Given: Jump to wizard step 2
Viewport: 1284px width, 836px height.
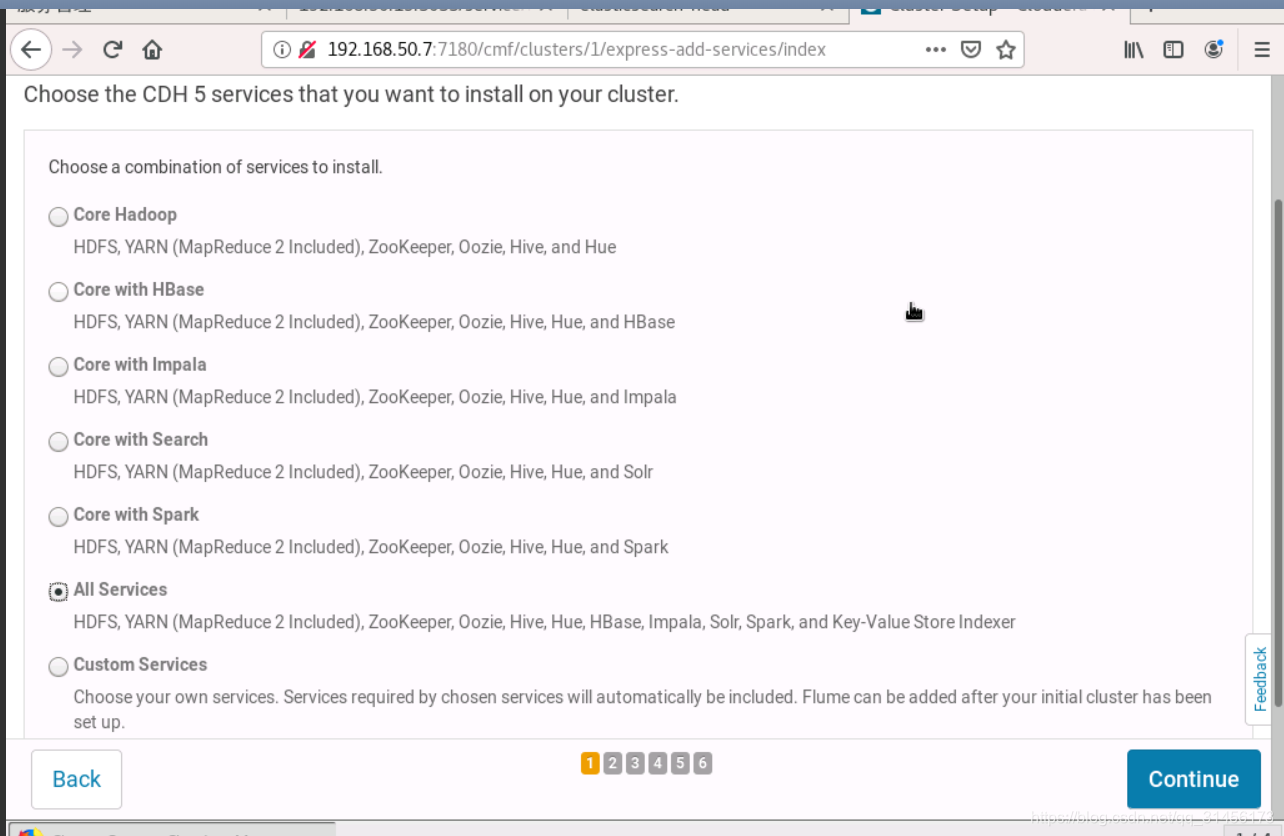Looking at the screenshot, I should [x=613, y=764].
